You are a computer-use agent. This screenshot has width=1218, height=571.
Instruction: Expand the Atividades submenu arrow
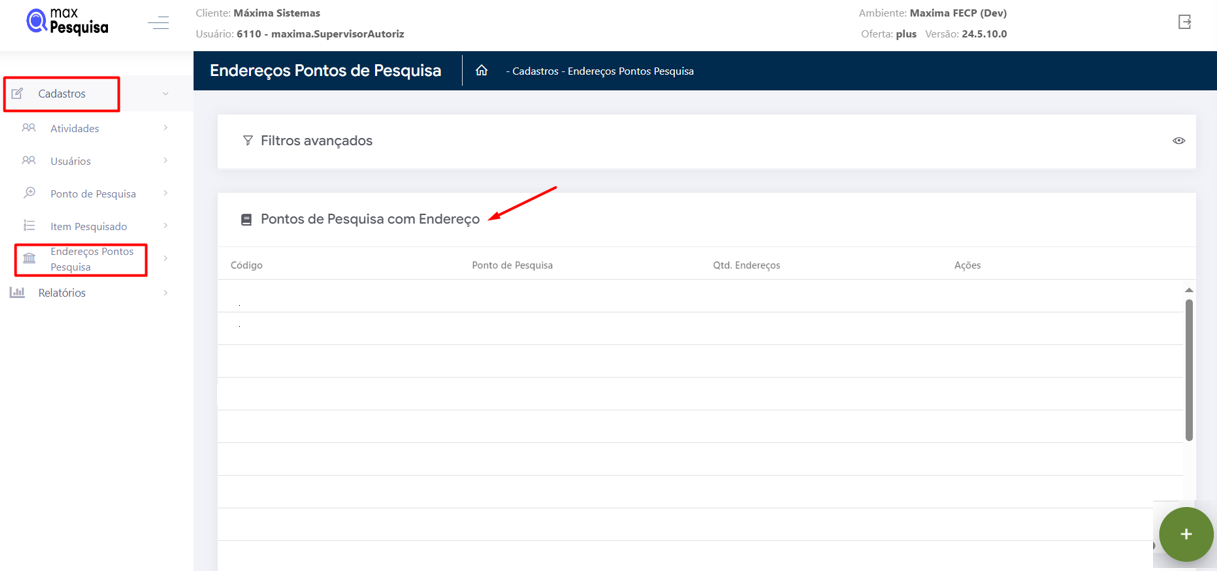pos(165,128)
